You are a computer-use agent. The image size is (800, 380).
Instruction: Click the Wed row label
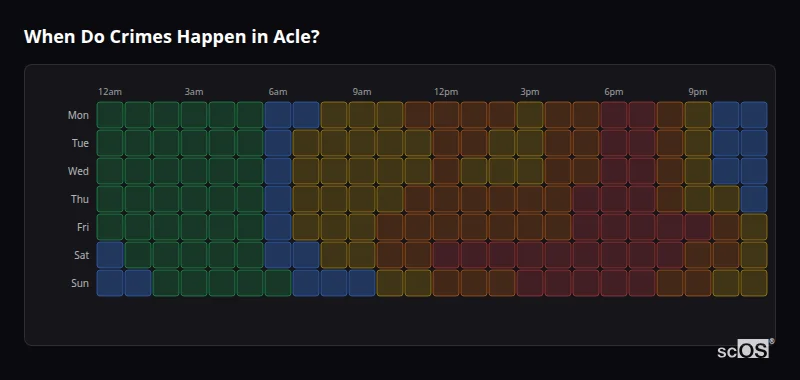point(78,171)
